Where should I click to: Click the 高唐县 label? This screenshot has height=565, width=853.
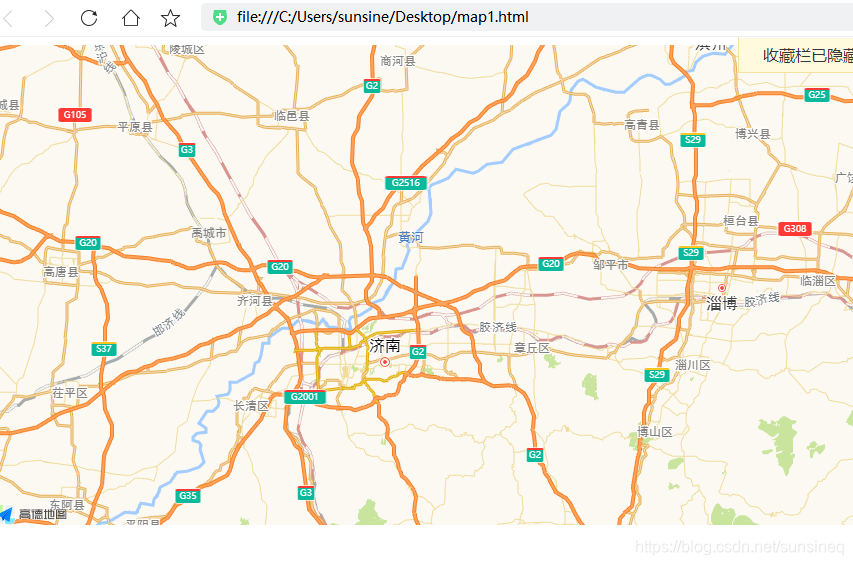(61, 272)
